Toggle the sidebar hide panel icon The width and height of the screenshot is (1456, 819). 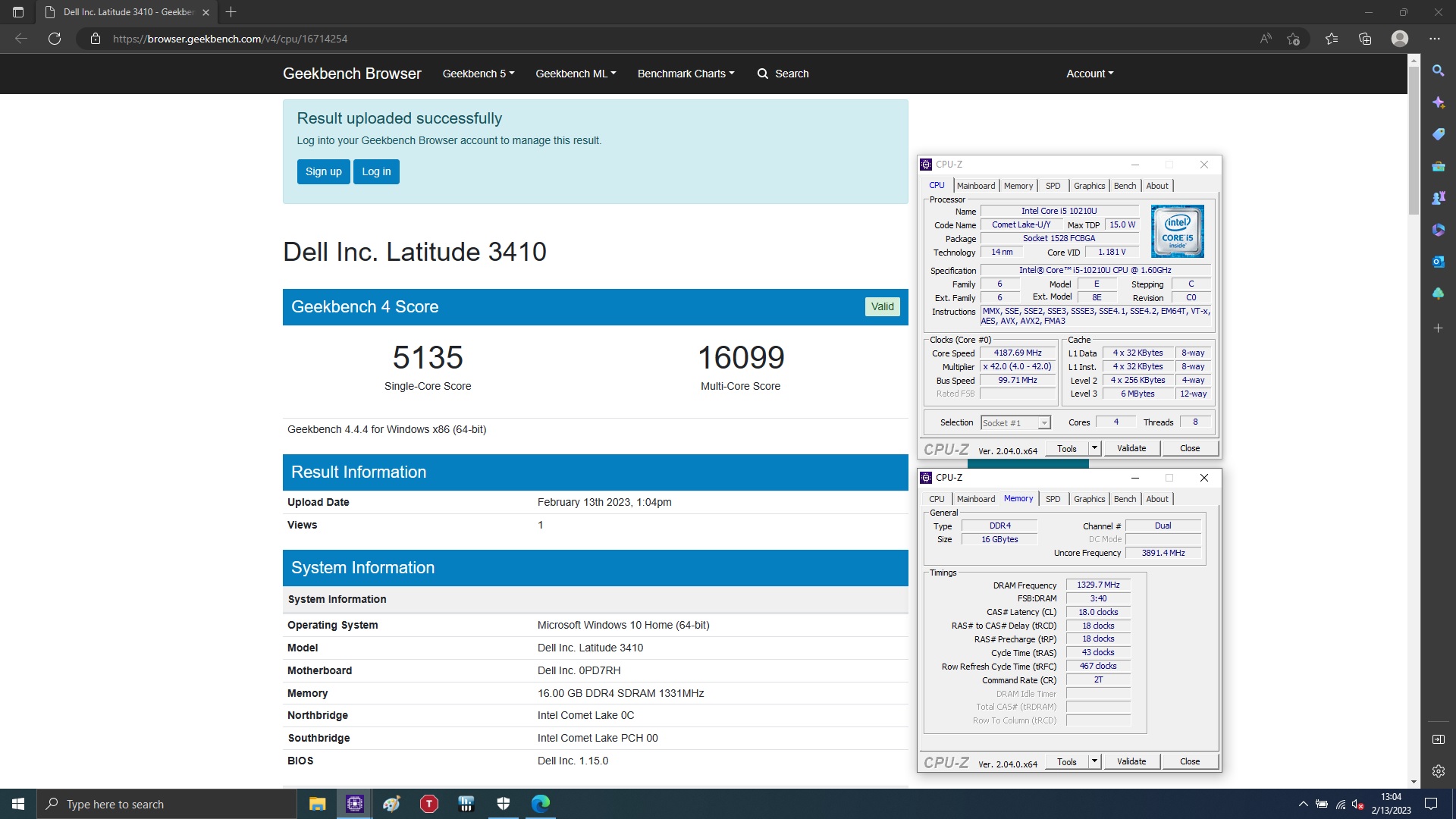[1438, 739]
